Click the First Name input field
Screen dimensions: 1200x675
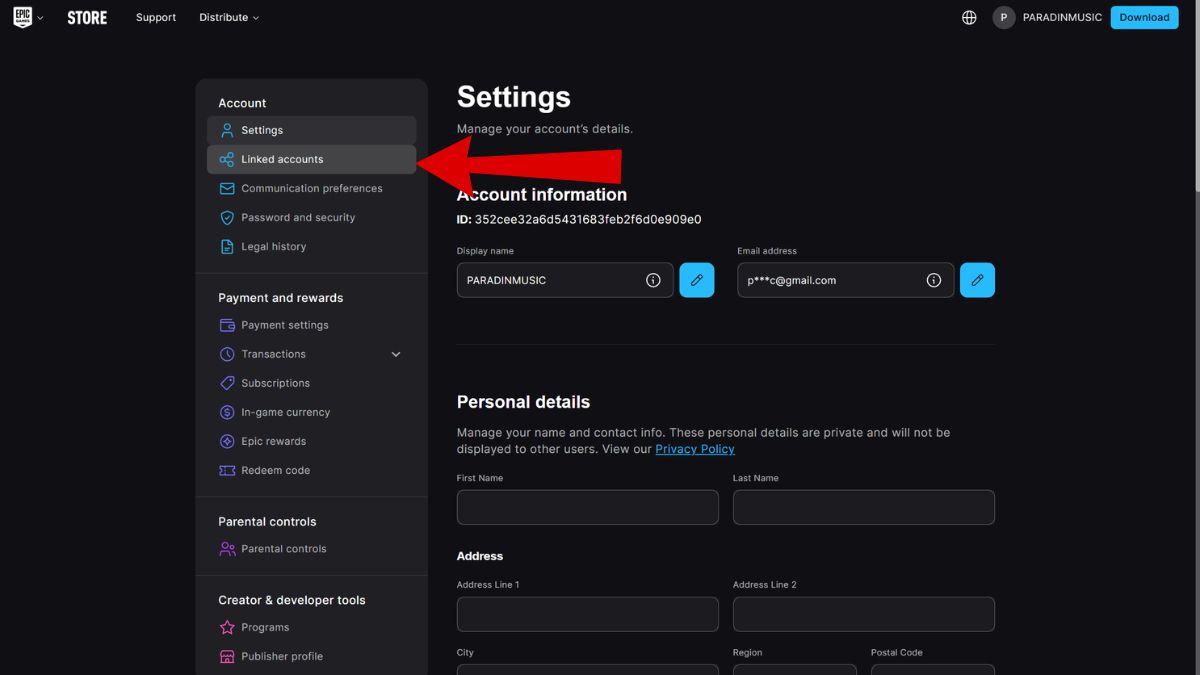tap(588, 507)
